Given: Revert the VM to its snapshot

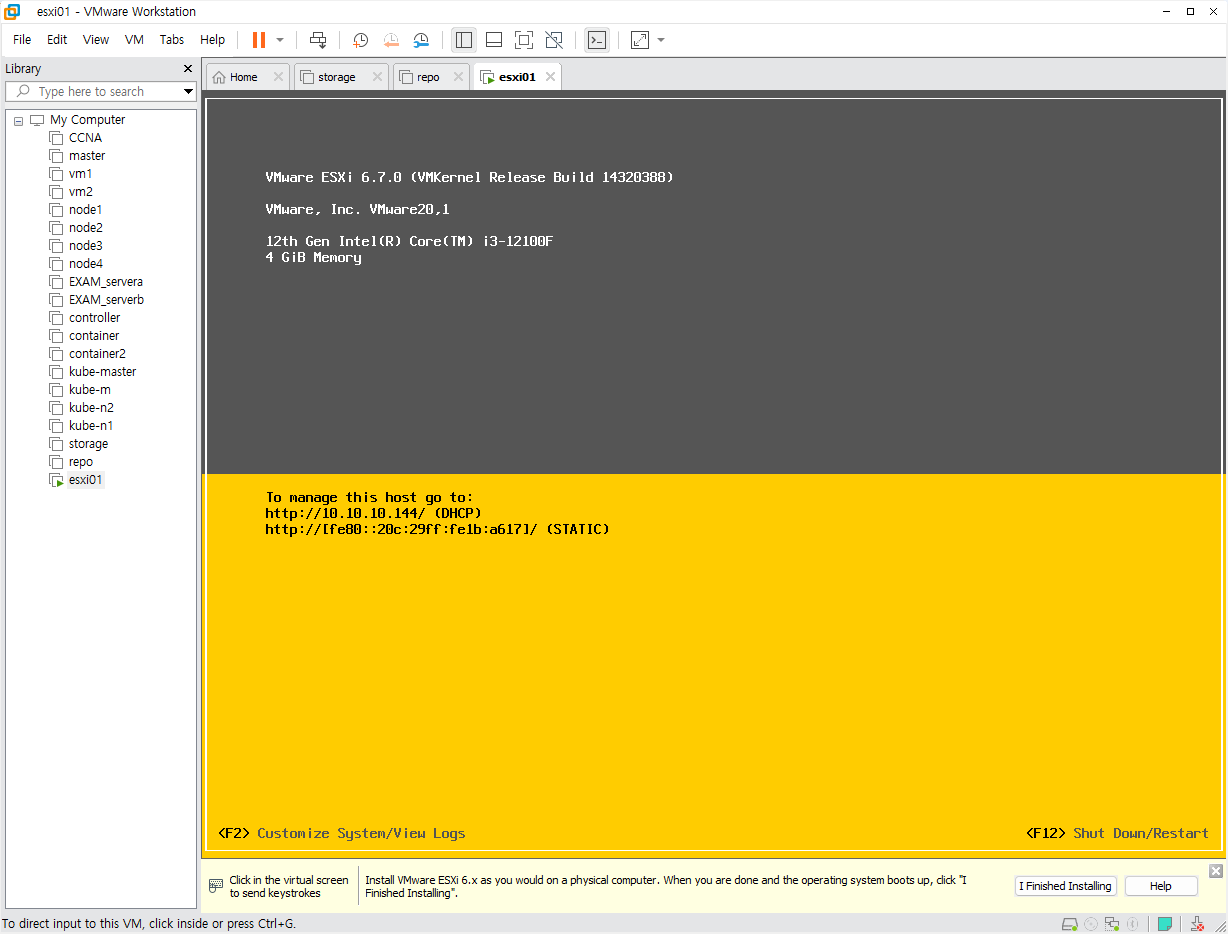Looking at the screenshot, I should (x=391, y=40).
